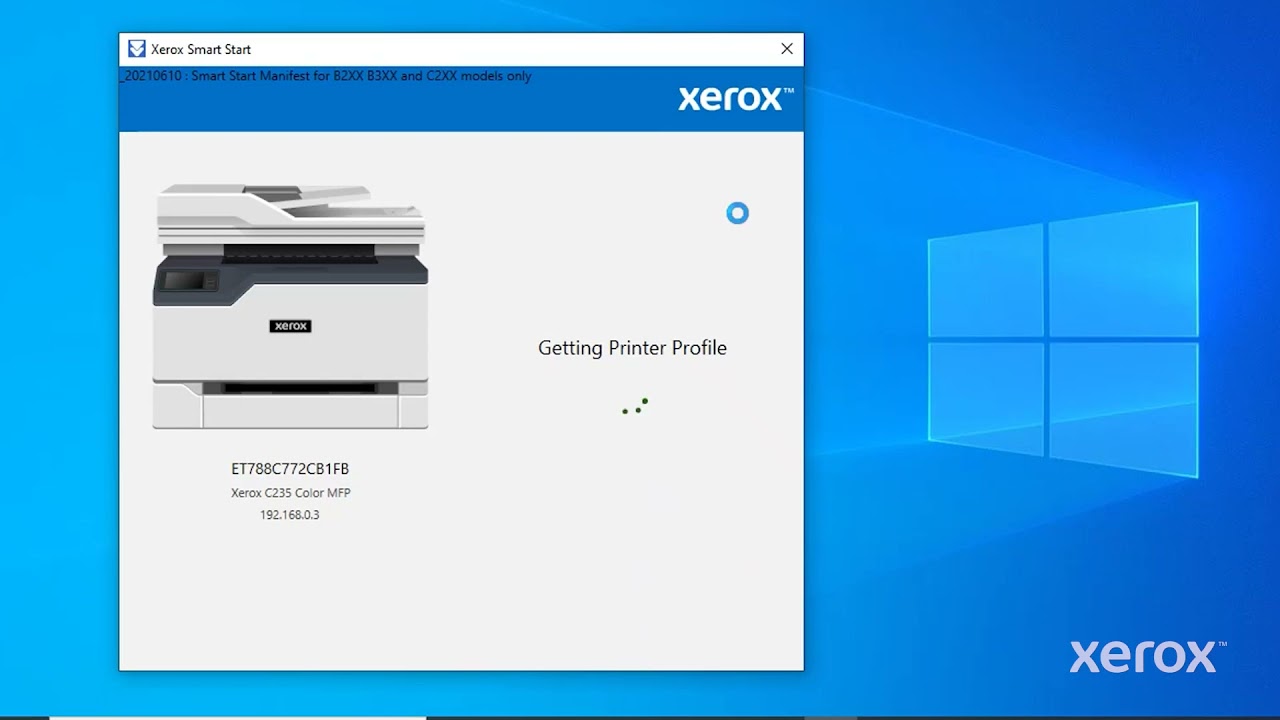The height and width of the screenshot is (720, 1280).
Task: Click the Xerox C235 printer image
Action: coord(290,306)
